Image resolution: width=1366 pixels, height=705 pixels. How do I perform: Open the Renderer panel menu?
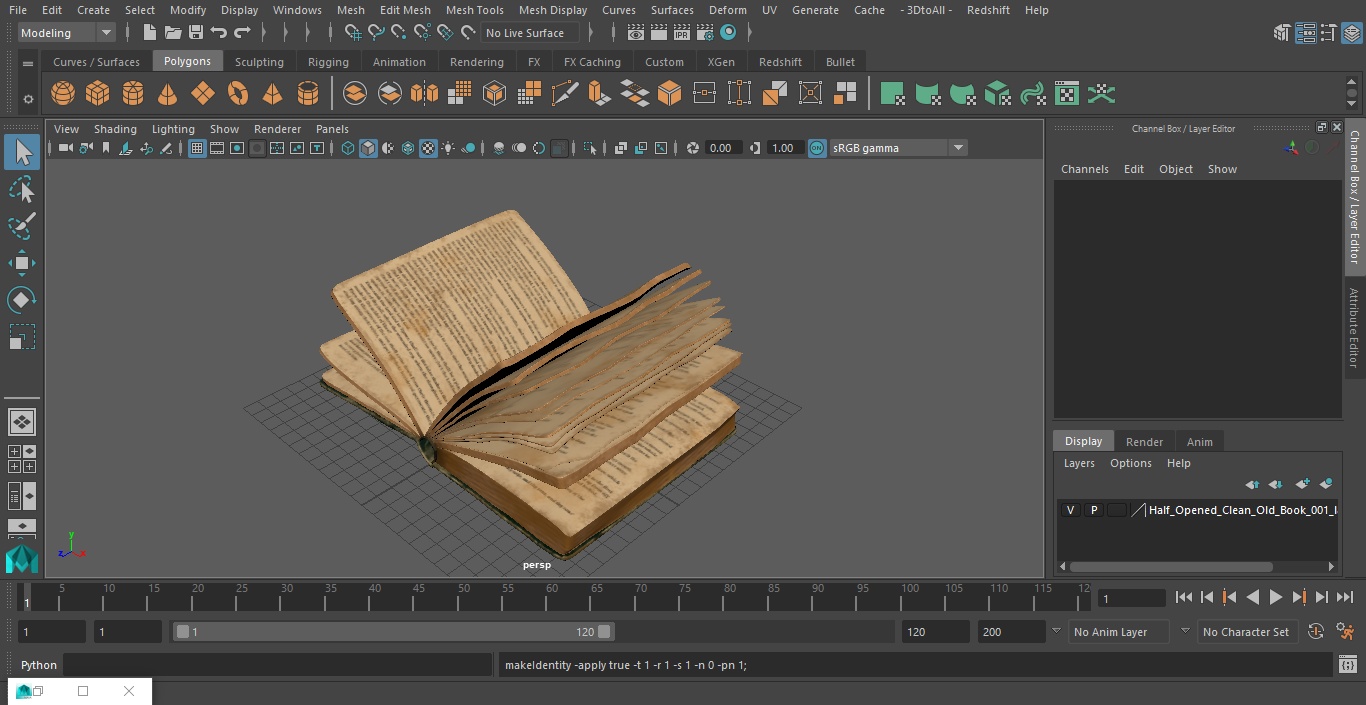(277, 129)
